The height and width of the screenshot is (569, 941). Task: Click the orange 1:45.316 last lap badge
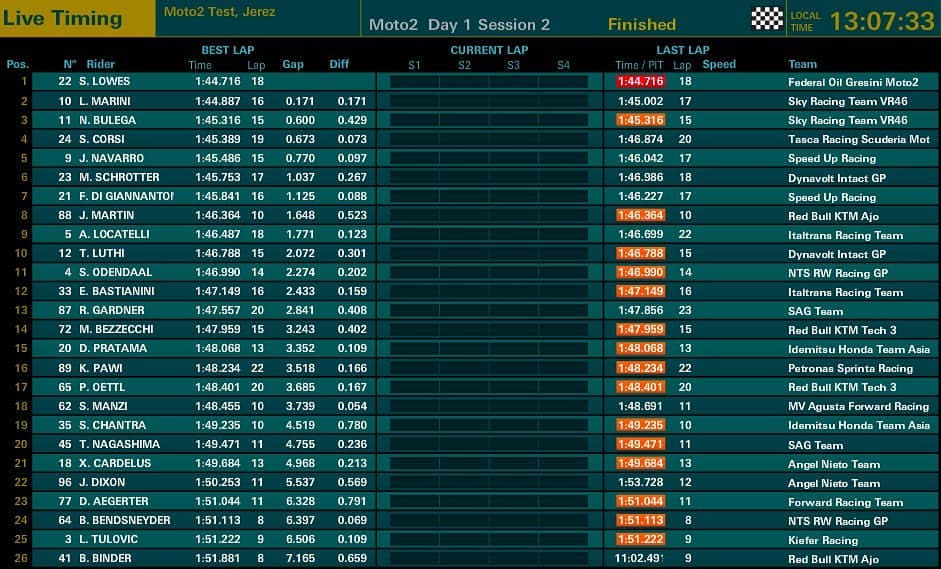coord(640,120)
